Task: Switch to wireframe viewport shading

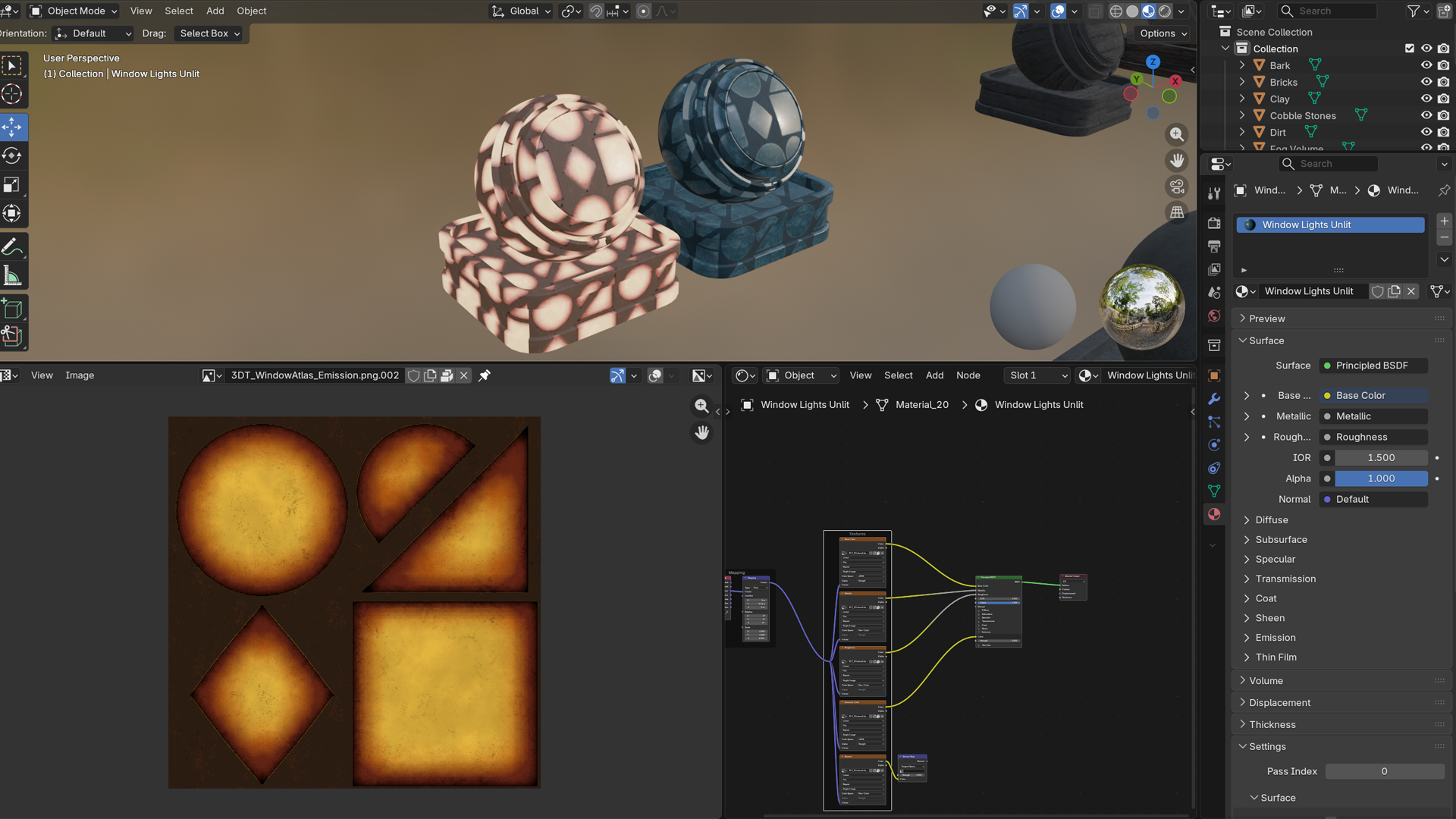Action: [x=1116, y=11]
